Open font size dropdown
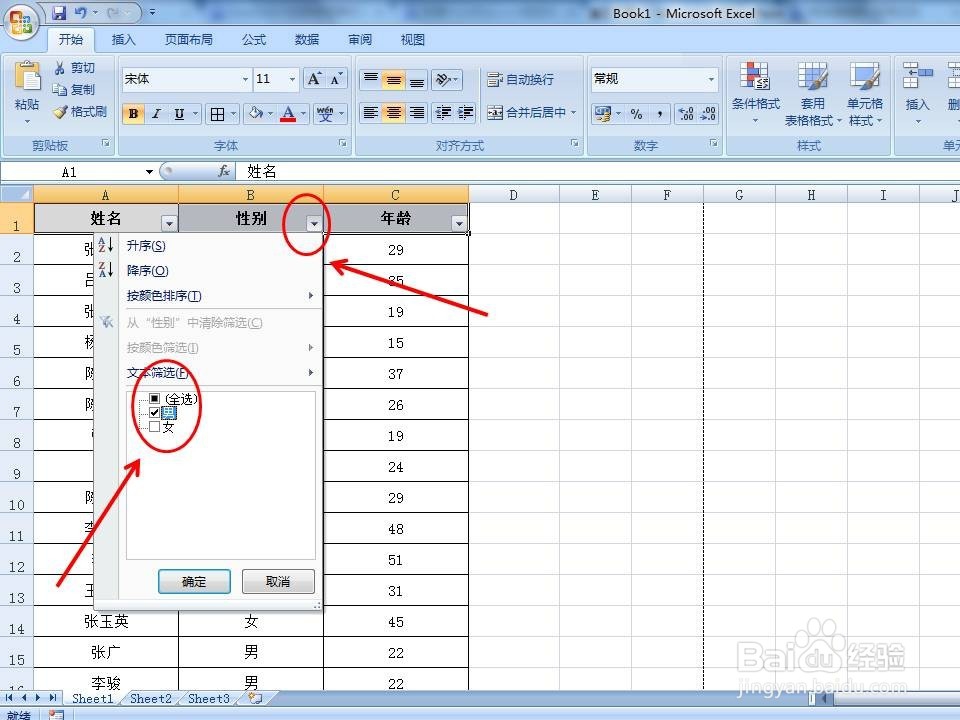Screen dimensions: 960x720 [292, 80]
